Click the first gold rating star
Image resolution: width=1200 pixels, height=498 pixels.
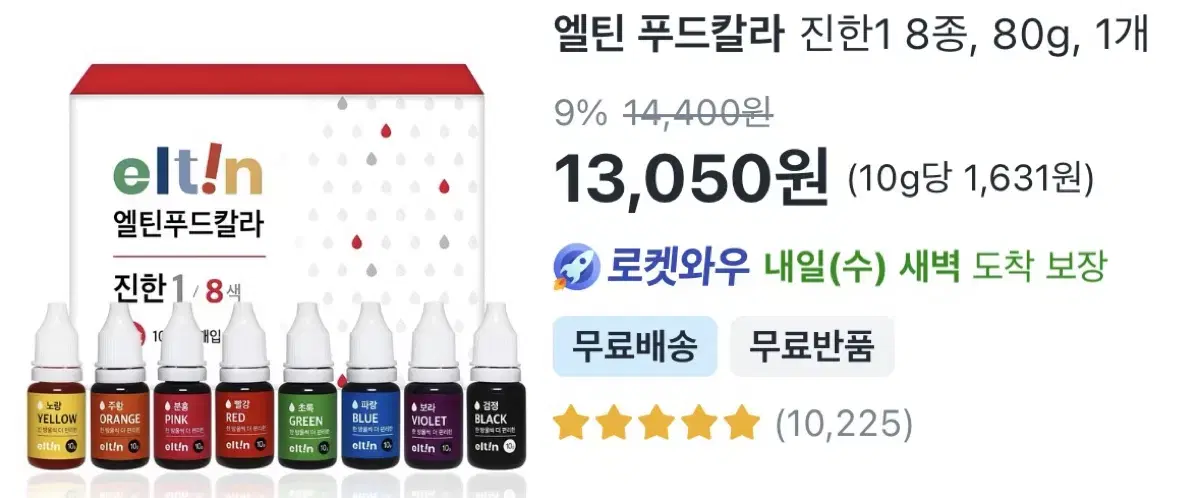pyautogui.click(x=570, y=423)
